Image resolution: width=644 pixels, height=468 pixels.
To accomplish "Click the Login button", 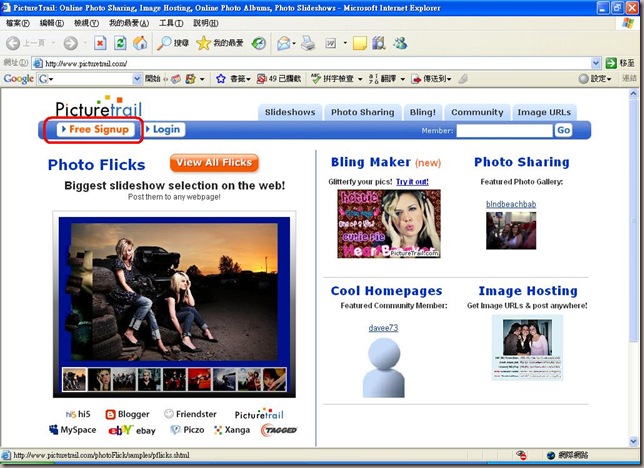I will tap(163, 129).
